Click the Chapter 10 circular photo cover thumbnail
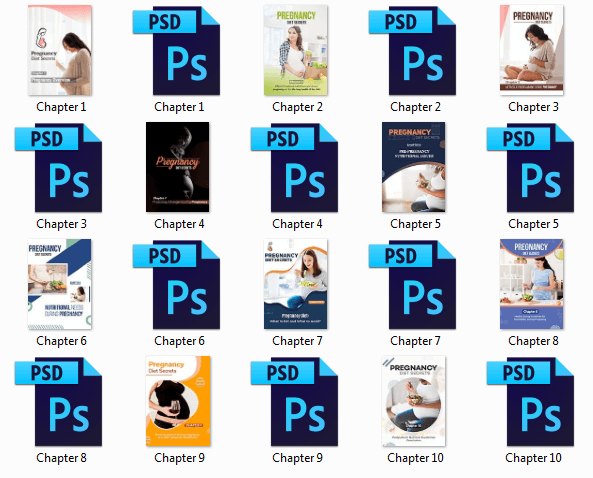Screen dimensions: 593x478 (x=414, y=401)
